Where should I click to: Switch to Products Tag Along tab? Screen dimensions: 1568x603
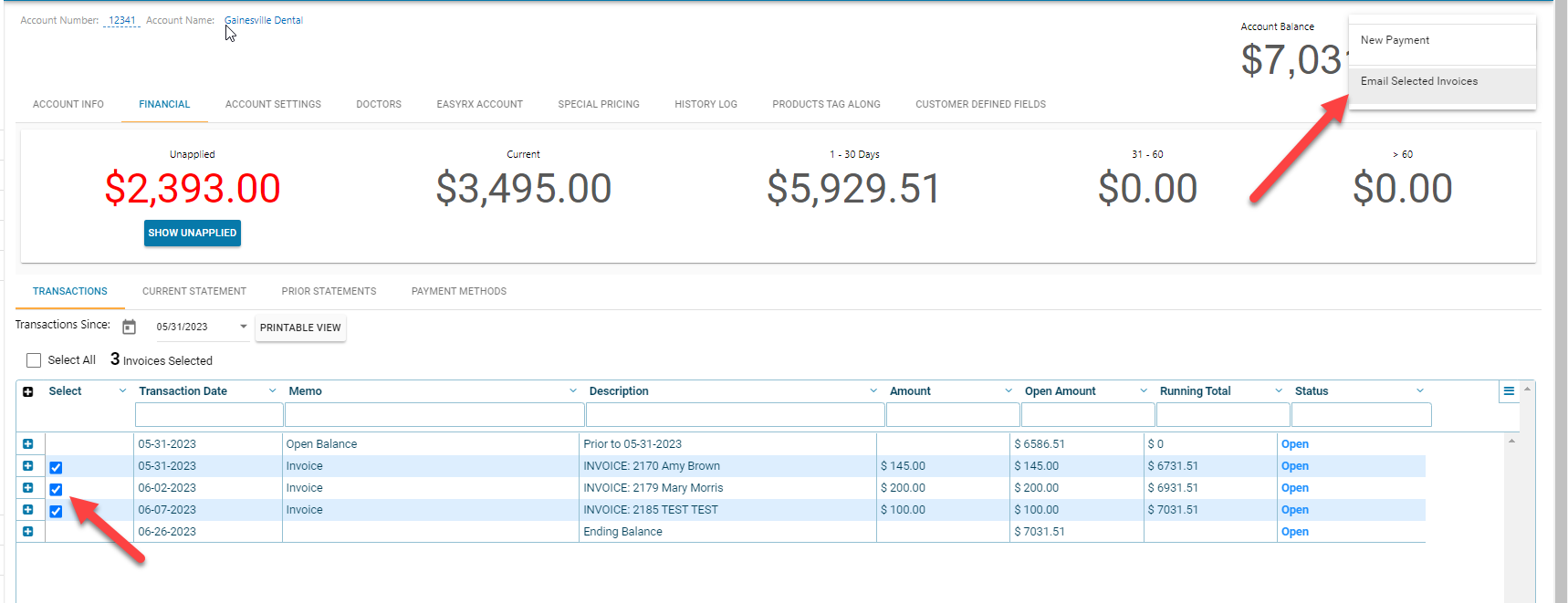(826, 105)
